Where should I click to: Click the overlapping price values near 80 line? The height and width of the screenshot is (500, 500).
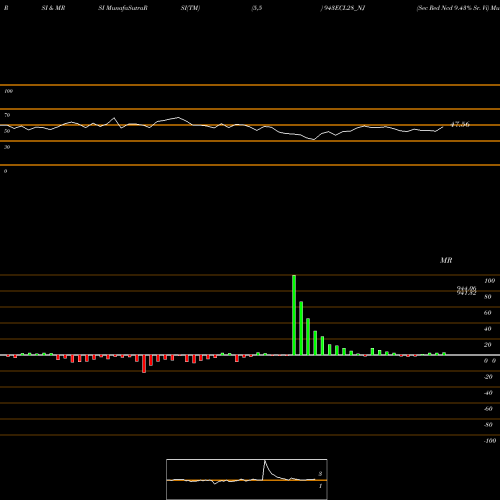tap(466, 291)
